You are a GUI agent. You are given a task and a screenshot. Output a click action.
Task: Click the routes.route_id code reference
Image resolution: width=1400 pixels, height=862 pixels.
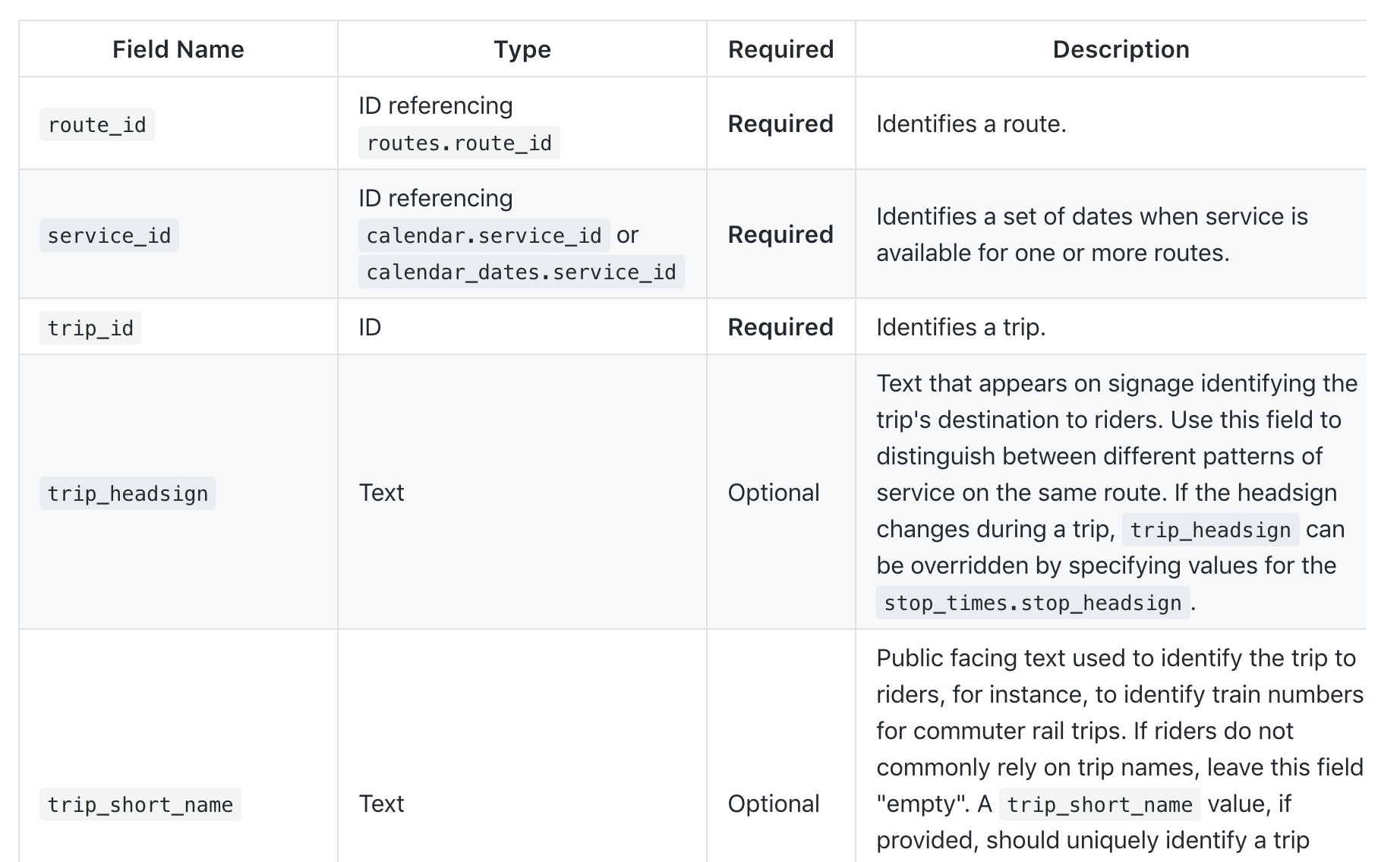coord(459,143)
